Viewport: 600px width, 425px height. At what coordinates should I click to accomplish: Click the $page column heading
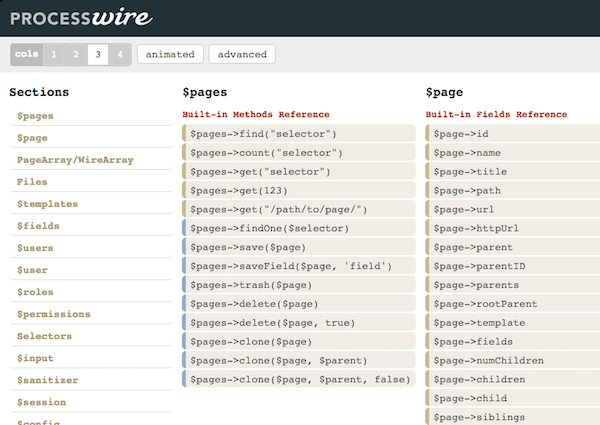pos(444,92)
